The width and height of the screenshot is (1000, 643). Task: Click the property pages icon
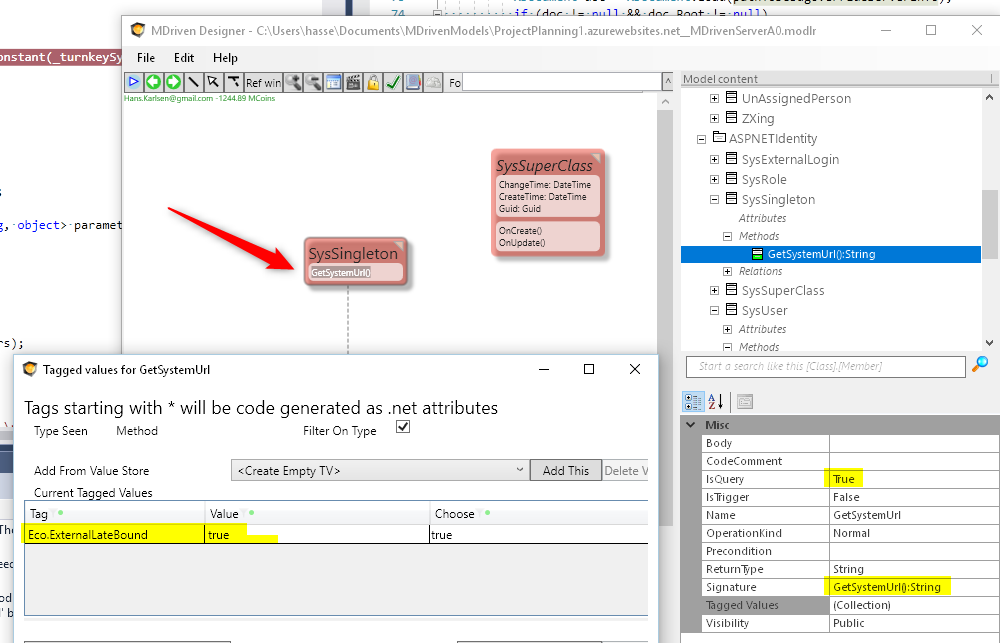(744, 401)
